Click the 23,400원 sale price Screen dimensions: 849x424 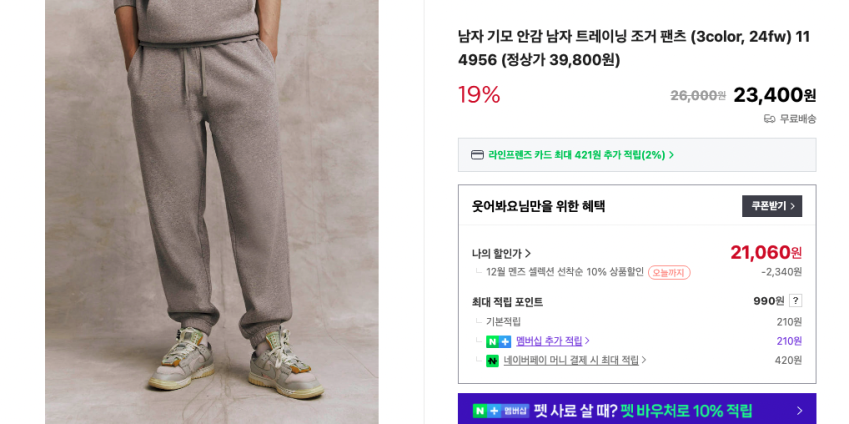774,95
